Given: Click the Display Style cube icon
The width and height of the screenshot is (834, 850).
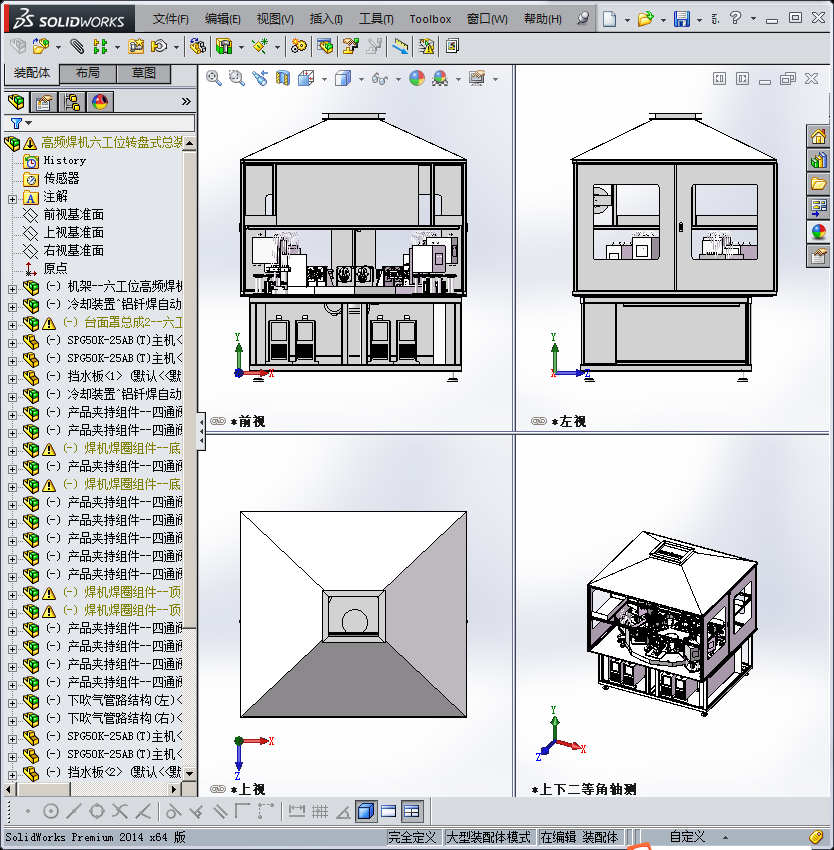Looking at the screenshot, I should click(x=343, y=78).
